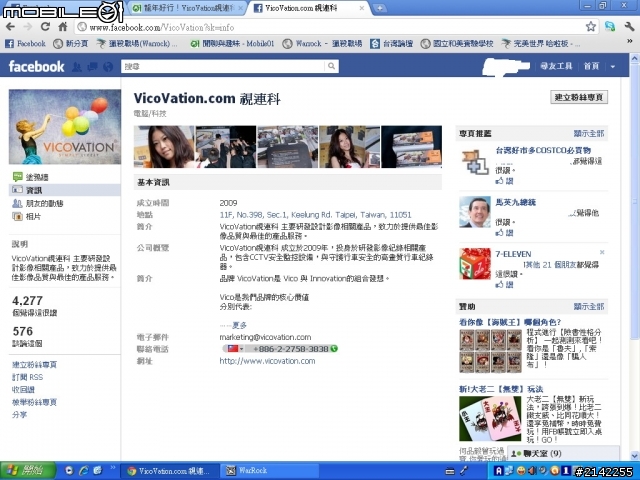This screenshot has width=640, height=480.
Task: Open the 台灣好市多COSTCO必買物 page
Action: 543,150
